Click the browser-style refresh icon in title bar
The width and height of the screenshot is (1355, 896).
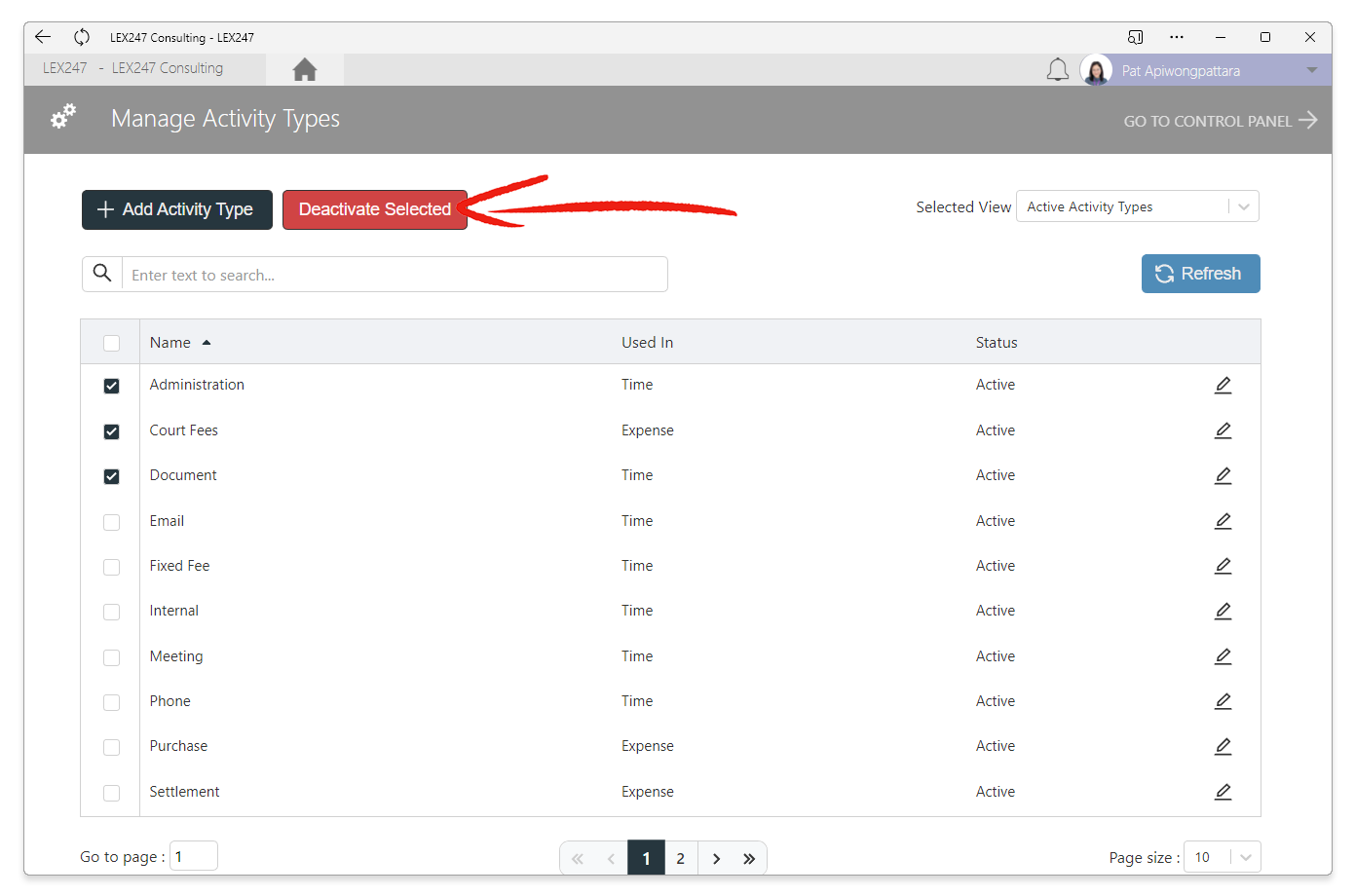tap(82, 37)
